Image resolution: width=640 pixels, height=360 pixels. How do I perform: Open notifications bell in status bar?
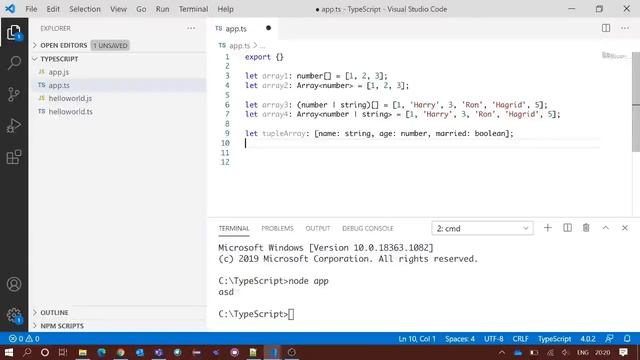coord(627,339)
